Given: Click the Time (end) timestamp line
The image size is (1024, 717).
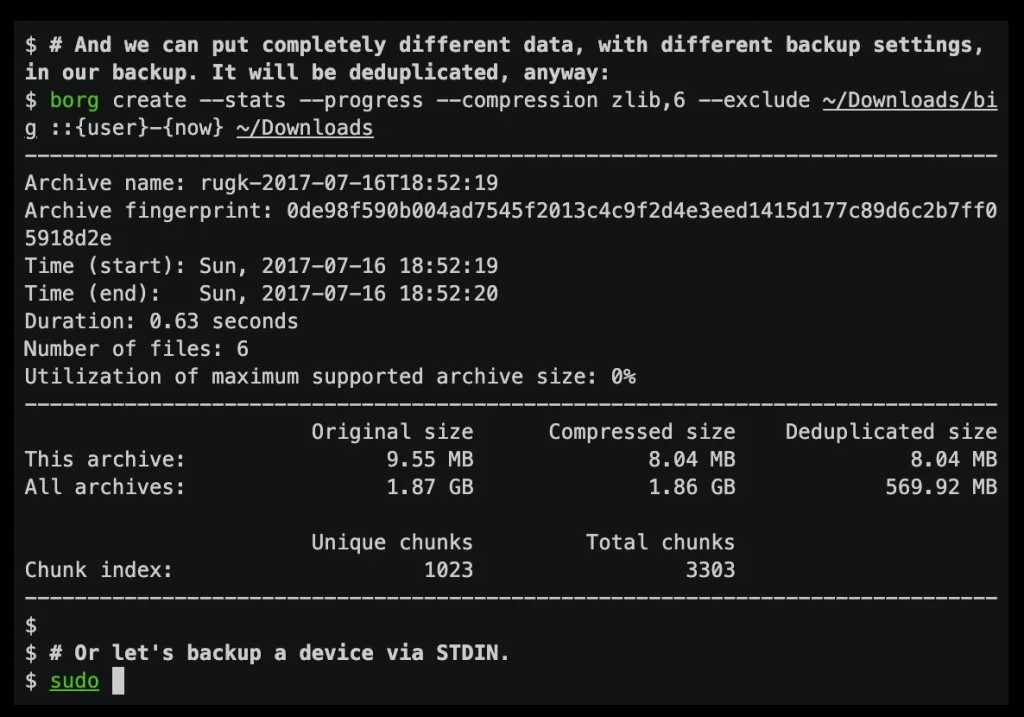Looking at the screenshot, I should (261, 294).
